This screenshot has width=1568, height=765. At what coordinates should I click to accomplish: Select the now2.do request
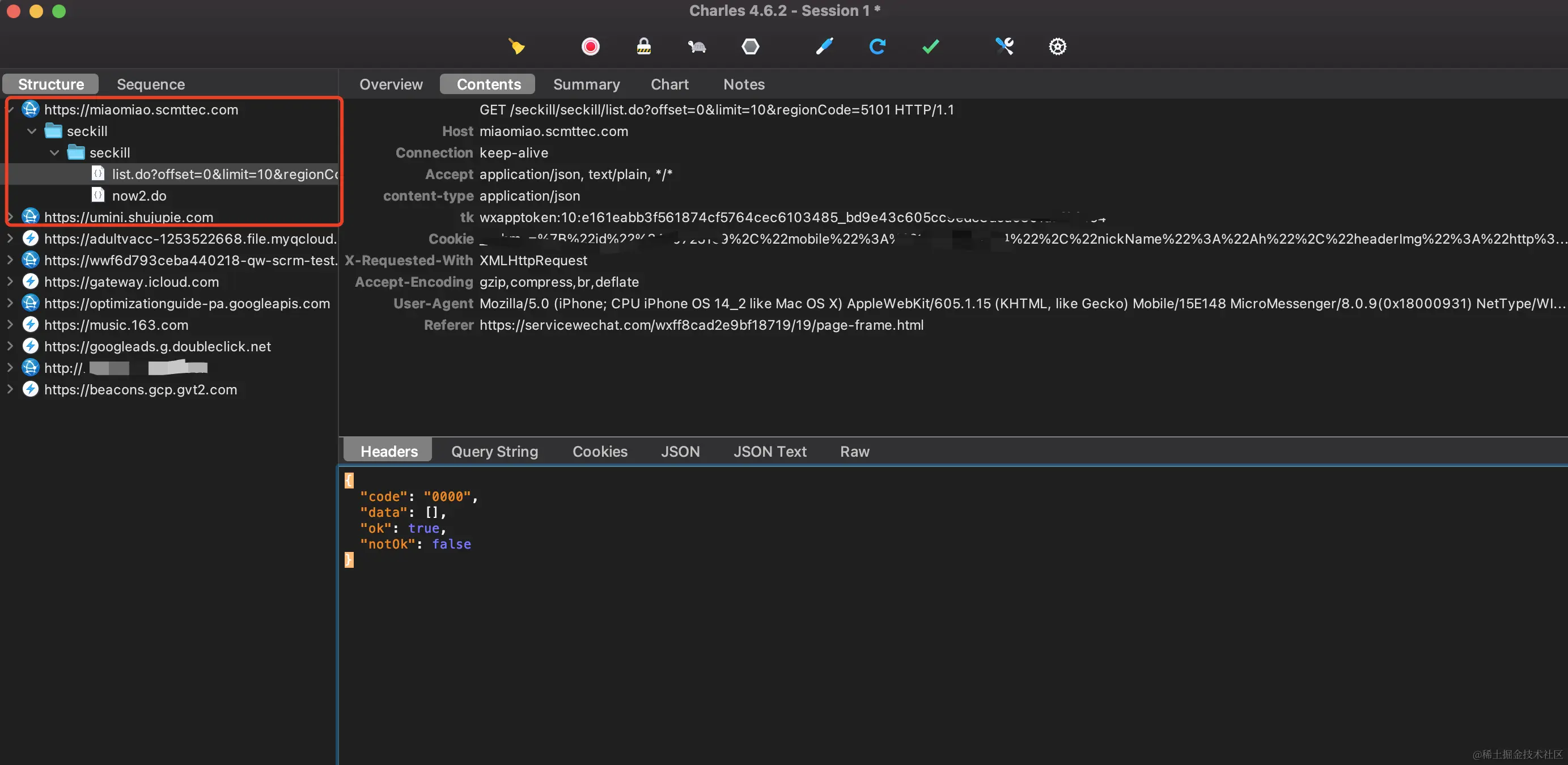point(139,195)
